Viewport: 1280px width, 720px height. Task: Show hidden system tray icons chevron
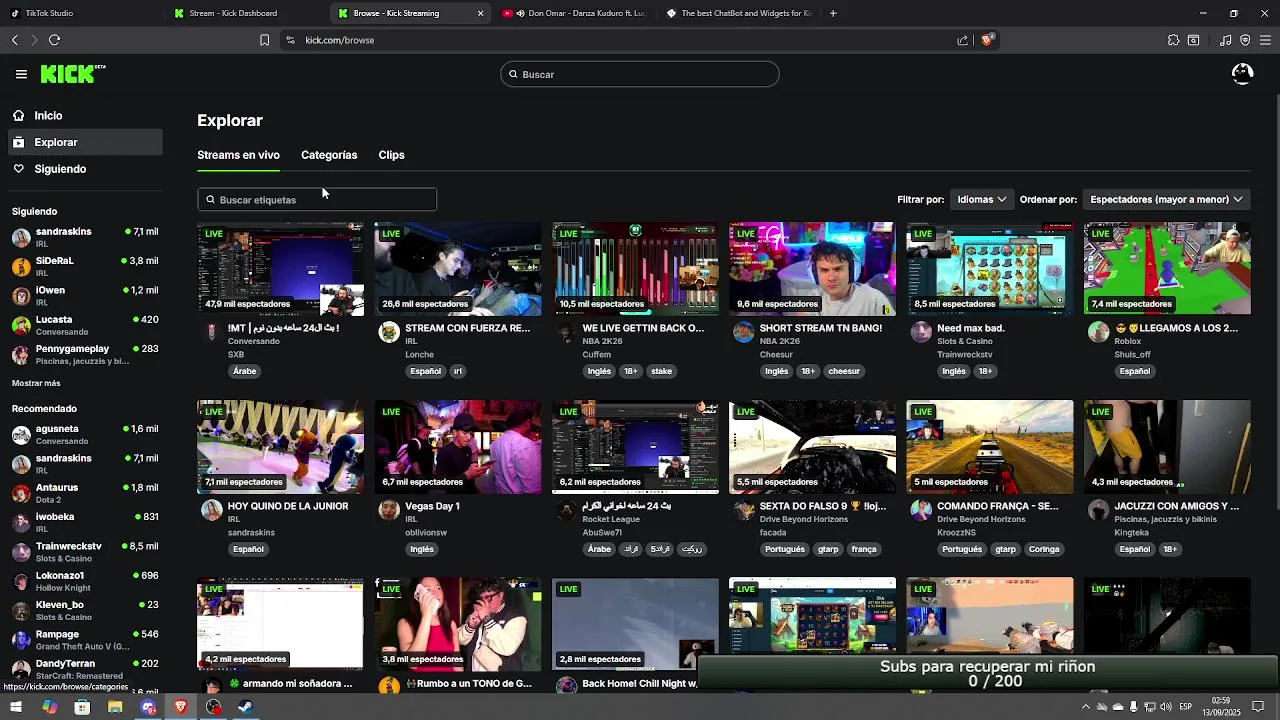coord(1086,707)
